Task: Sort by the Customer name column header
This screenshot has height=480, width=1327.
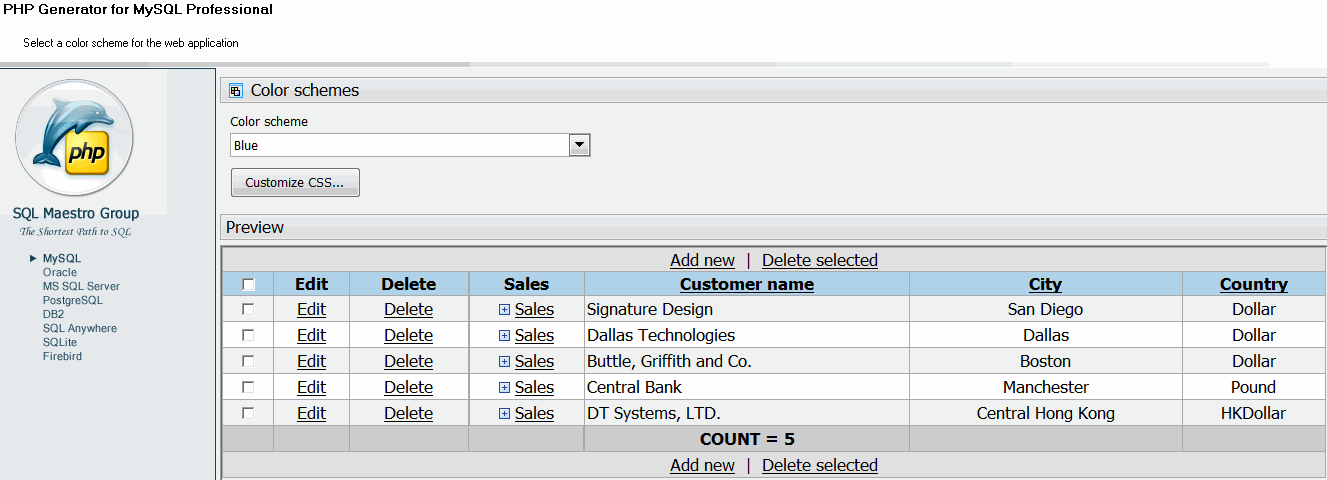Action: [x=746, y=284]
